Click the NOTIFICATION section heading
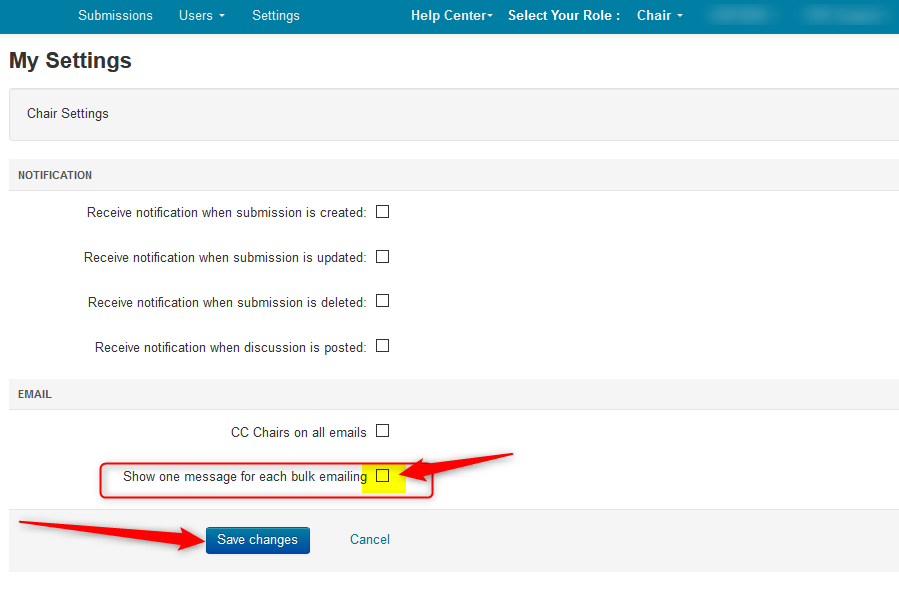 pos(55,175)
